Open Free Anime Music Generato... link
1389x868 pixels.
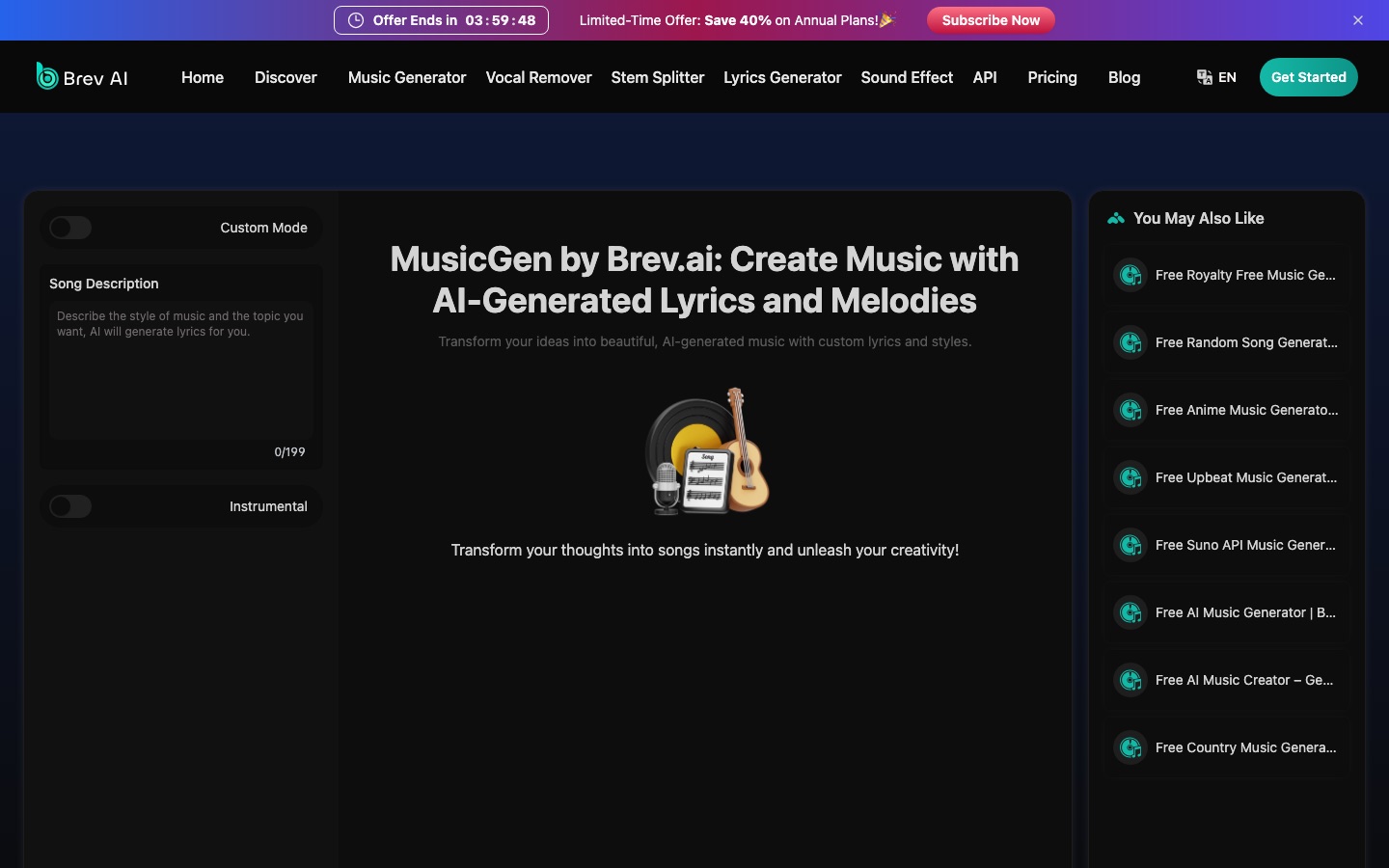click(1227, 410)
